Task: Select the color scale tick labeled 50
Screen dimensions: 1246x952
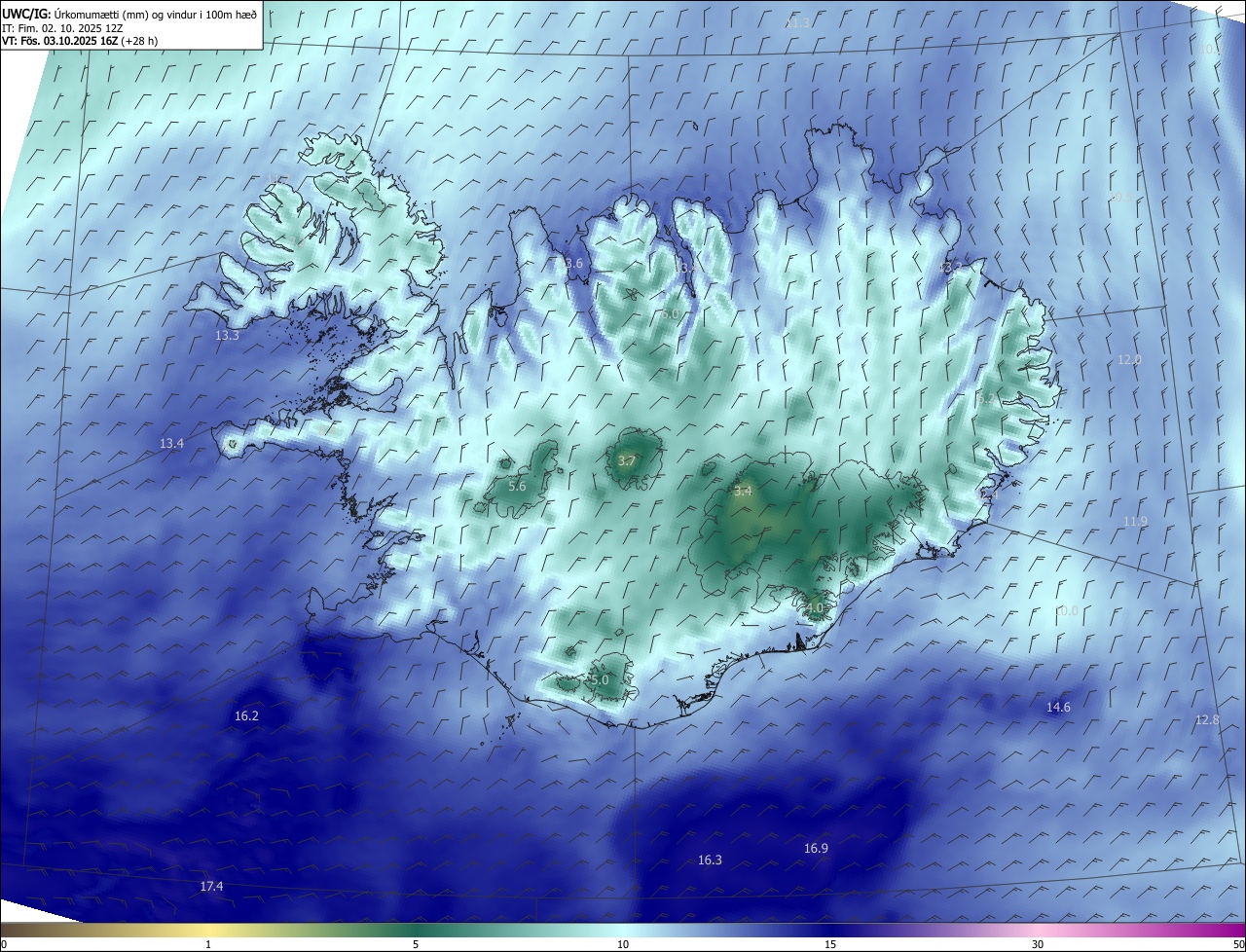Action: [1238, 944]
